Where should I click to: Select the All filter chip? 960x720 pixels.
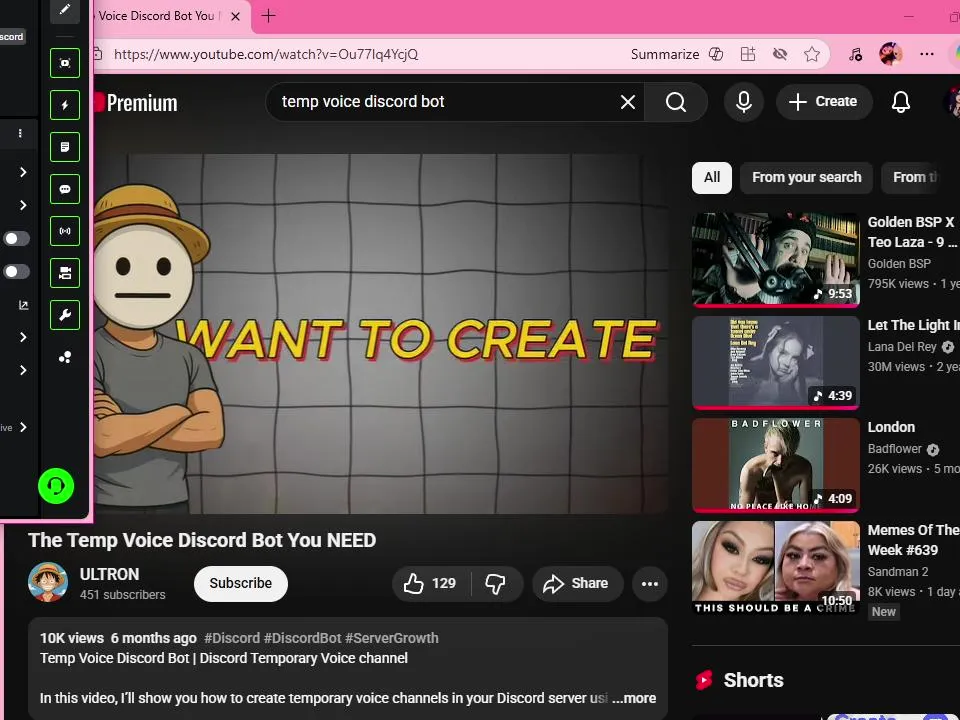tap(711, 178)
